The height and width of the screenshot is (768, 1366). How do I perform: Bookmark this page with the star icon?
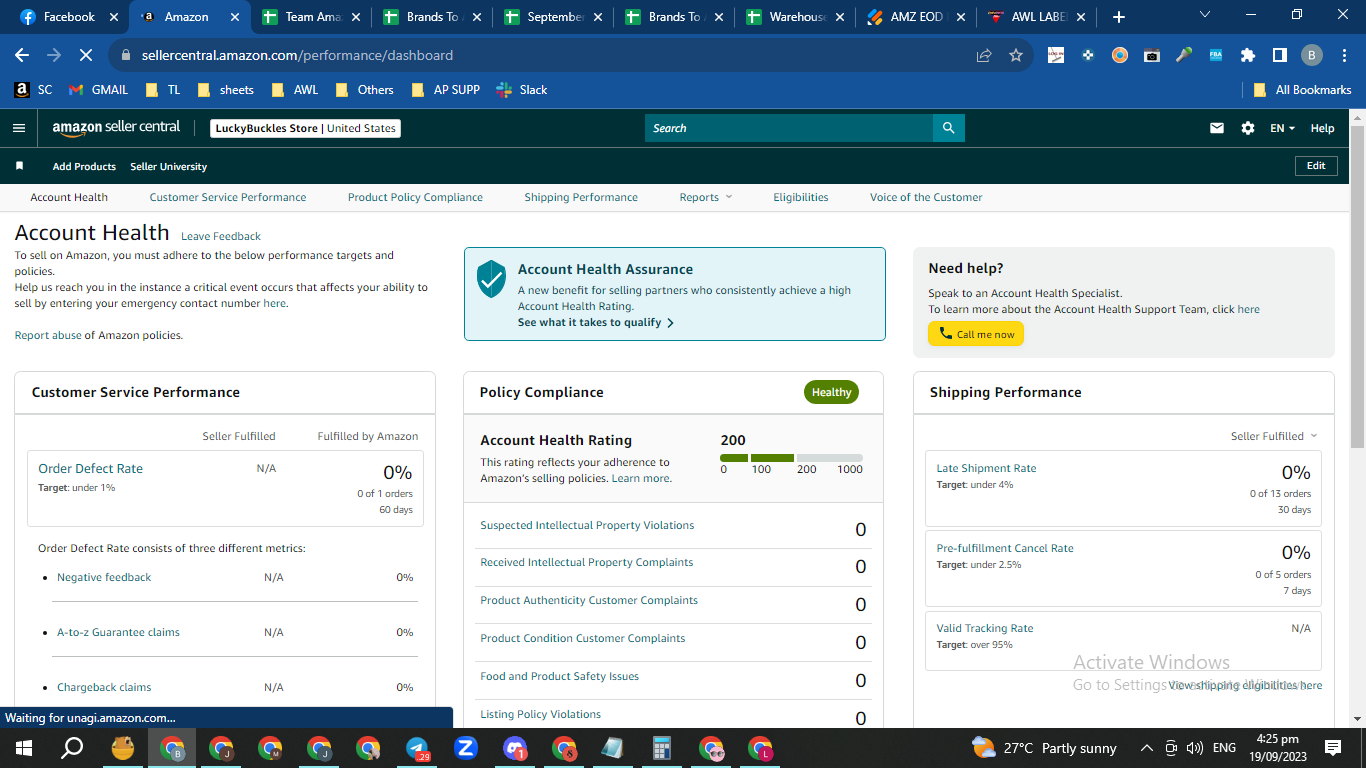point(1016,55)
